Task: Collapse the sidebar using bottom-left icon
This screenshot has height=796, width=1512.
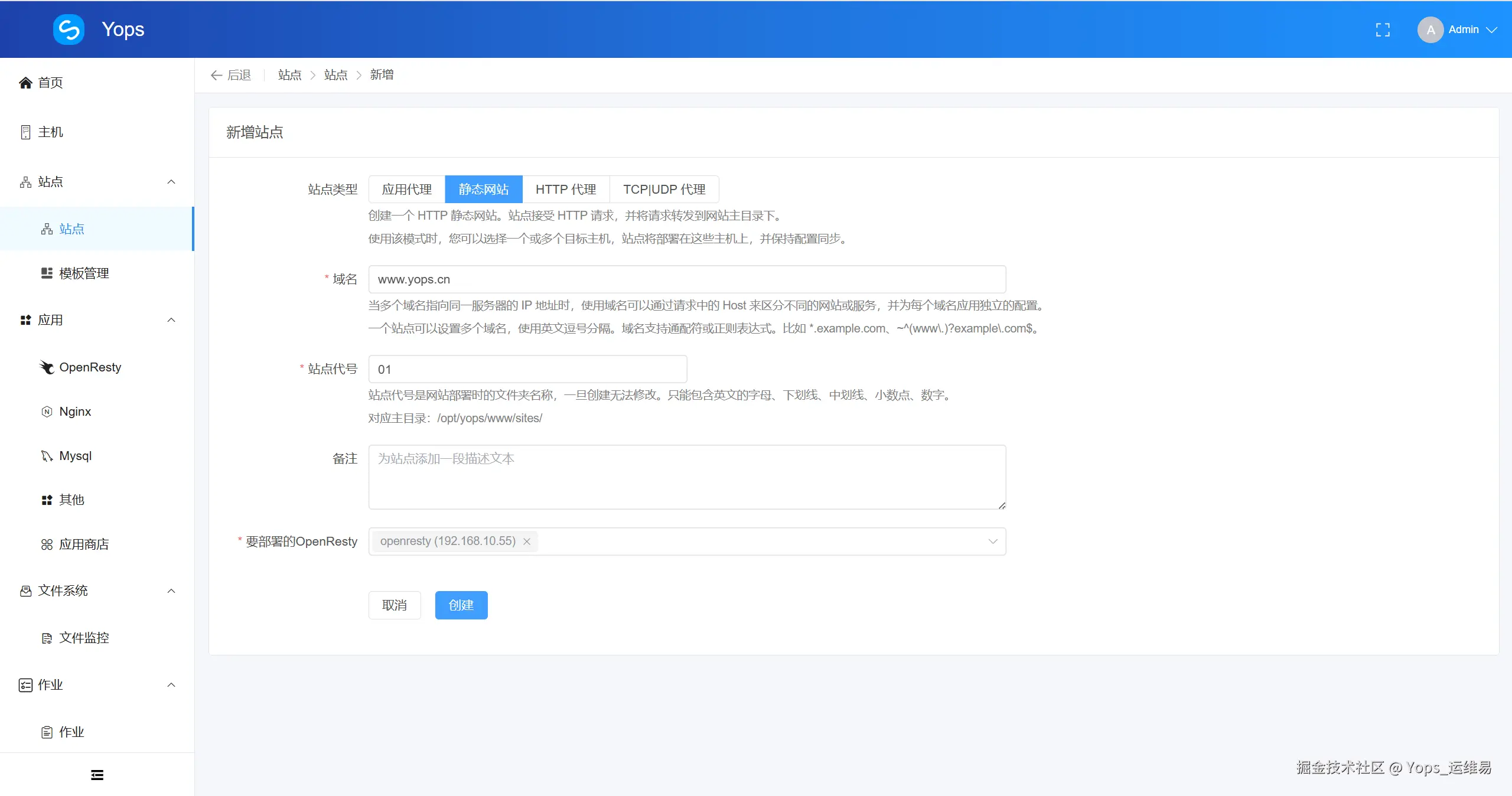Action: pyautogui.click(x=96, y=774)
